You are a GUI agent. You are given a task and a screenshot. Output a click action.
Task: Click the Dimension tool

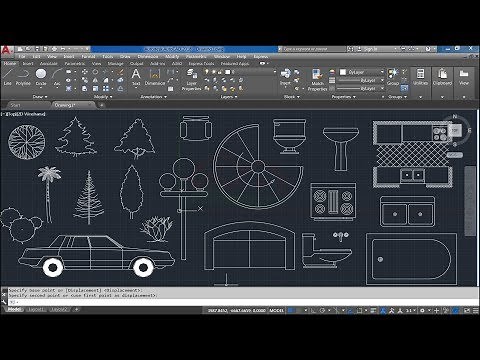click(x=155, y=77)
